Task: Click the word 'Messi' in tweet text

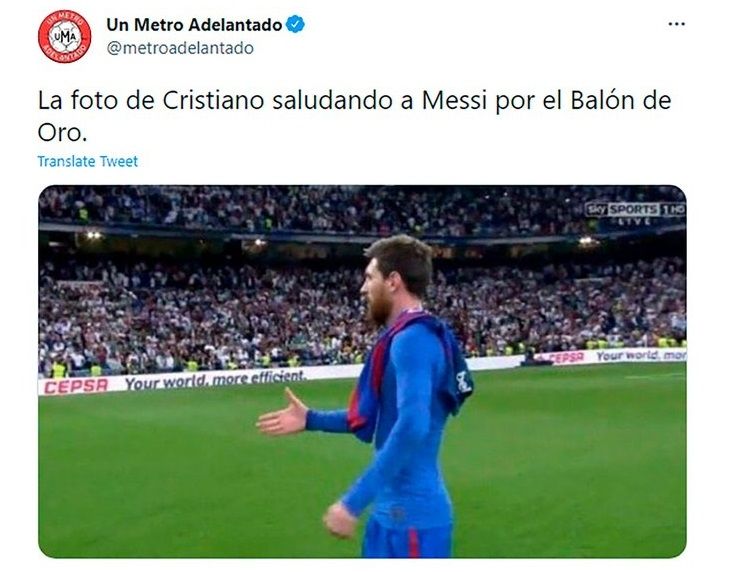Action: [454, 100]
